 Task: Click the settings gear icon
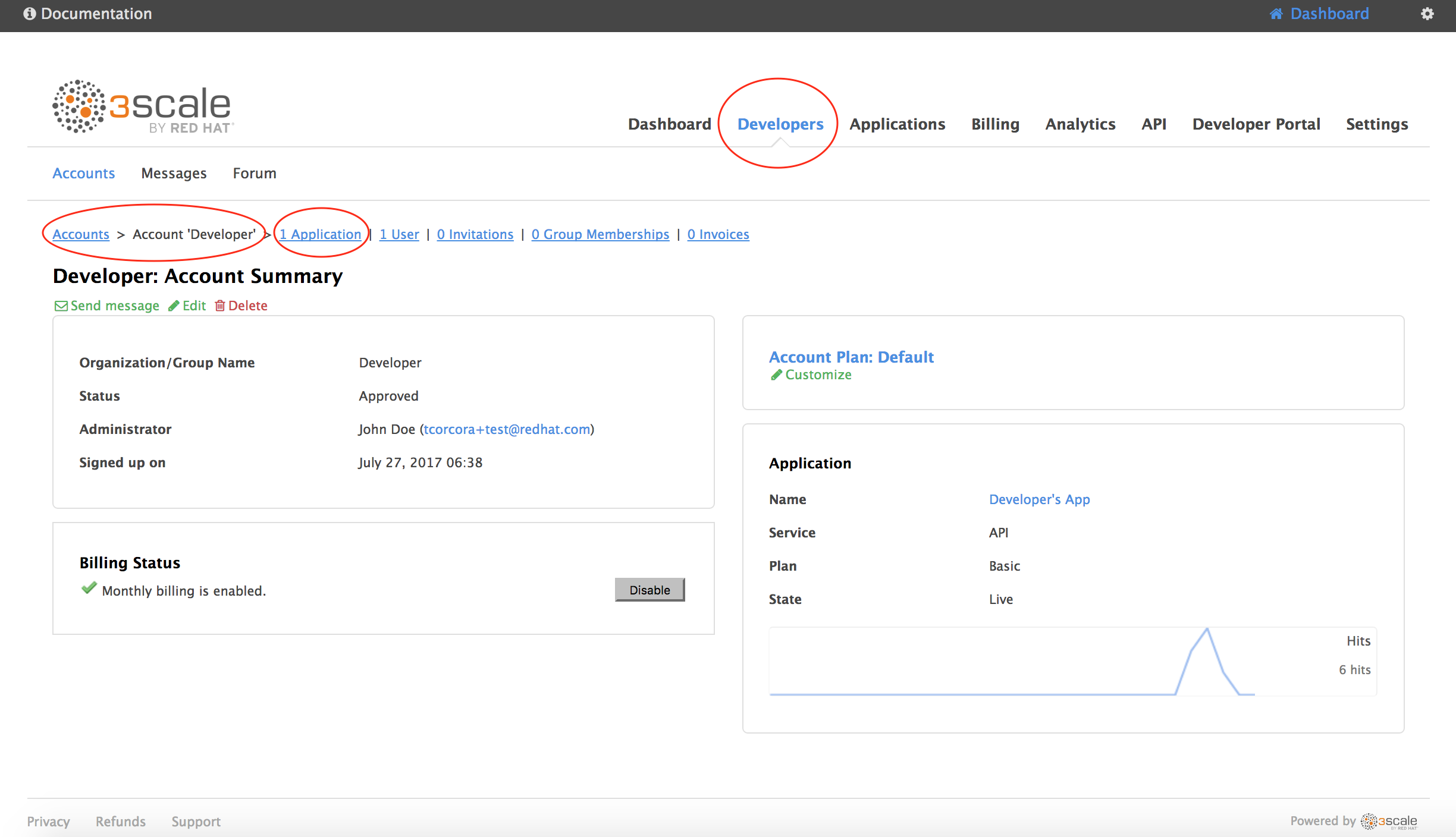tap(1427, 14)
